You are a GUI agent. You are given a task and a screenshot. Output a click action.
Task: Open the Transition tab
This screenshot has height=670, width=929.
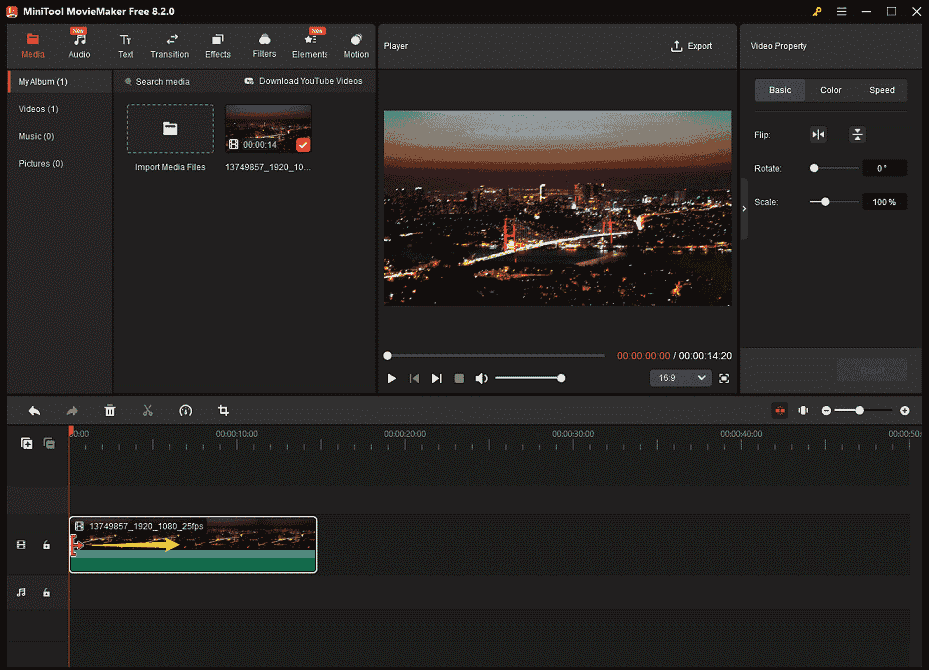pyautogui.click(x=169, y=46)
